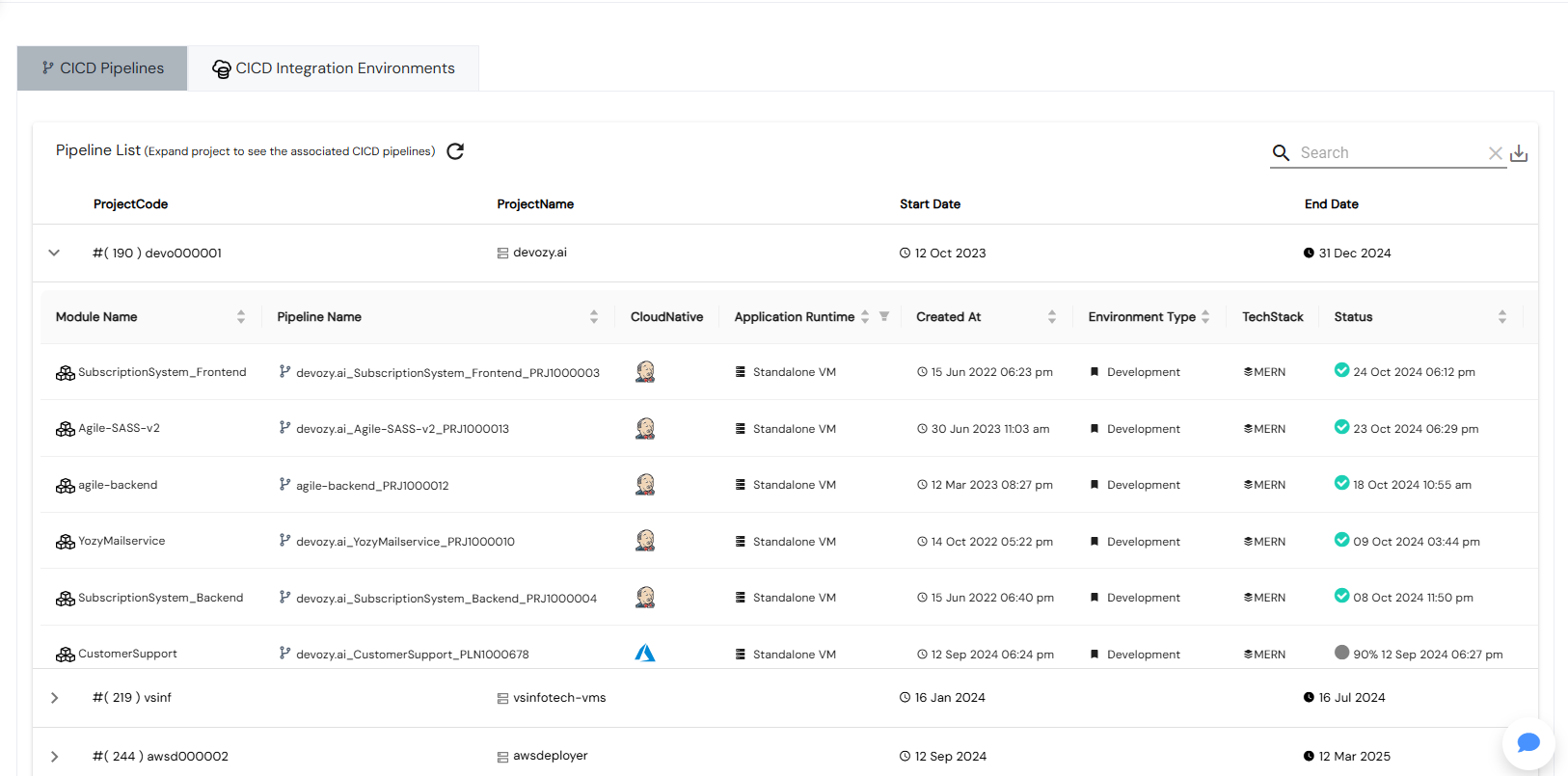Click module icon next to SubscriptionSystem_Backend
This screenshot has height=776, width=1568.
click(66, 599)
